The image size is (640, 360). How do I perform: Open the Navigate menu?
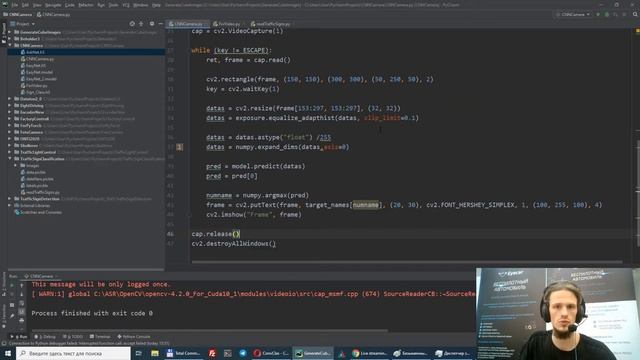tap(53, 5)
